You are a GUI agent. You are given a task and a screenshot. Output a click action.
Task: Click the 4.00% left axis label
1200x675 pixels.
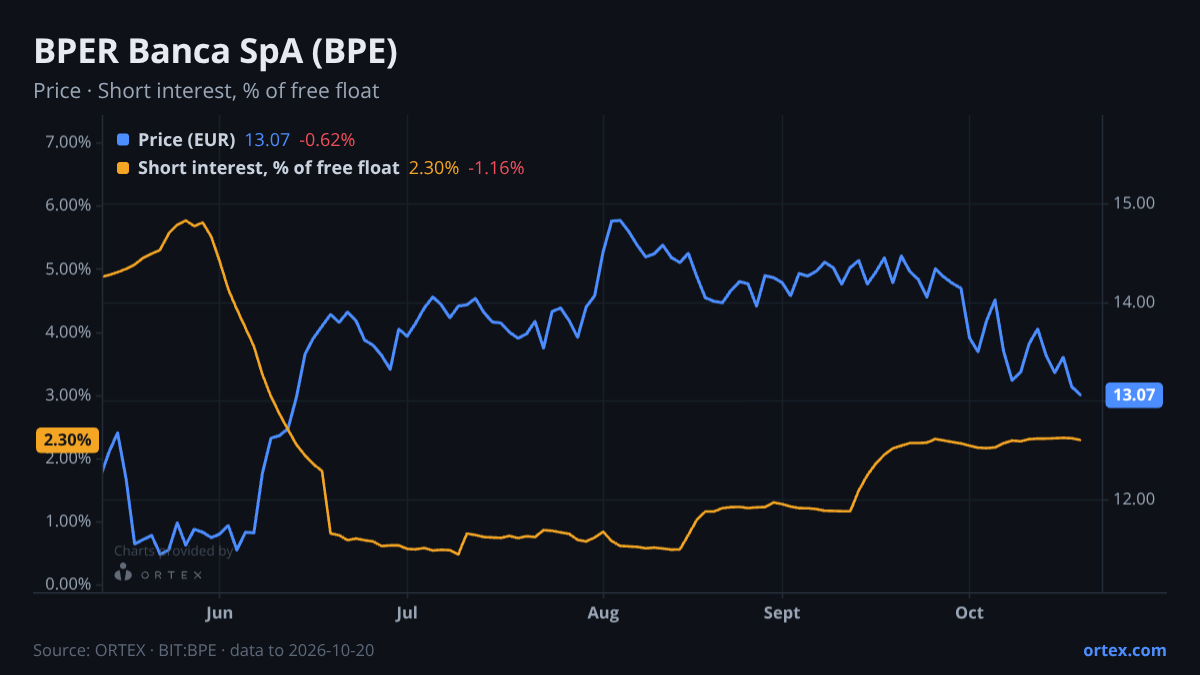69,332
